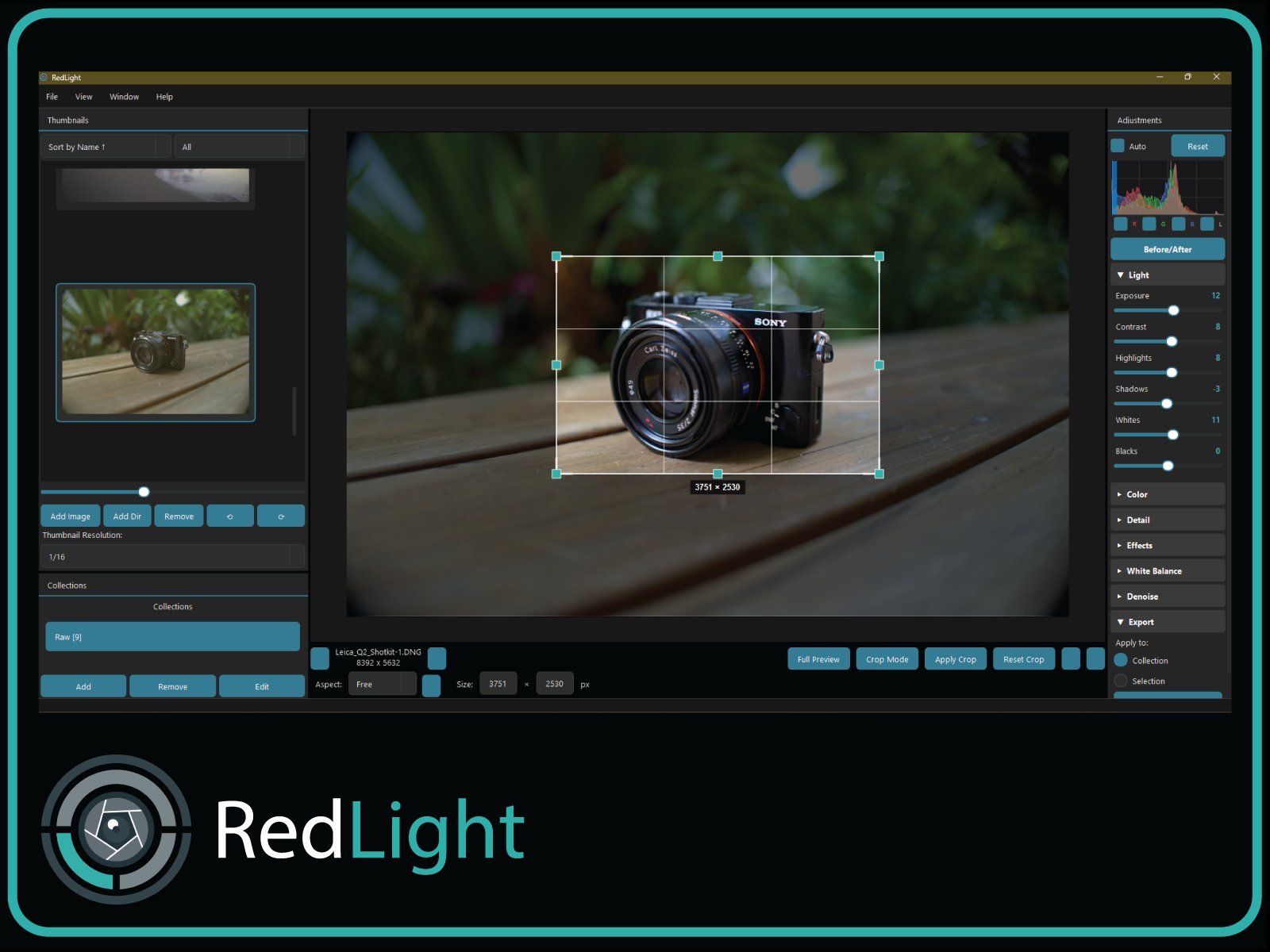Viewport: 1270px width, 952px height.
Task: Rotate the selected image counterclockwise
Action: click(x=229, y=516)
